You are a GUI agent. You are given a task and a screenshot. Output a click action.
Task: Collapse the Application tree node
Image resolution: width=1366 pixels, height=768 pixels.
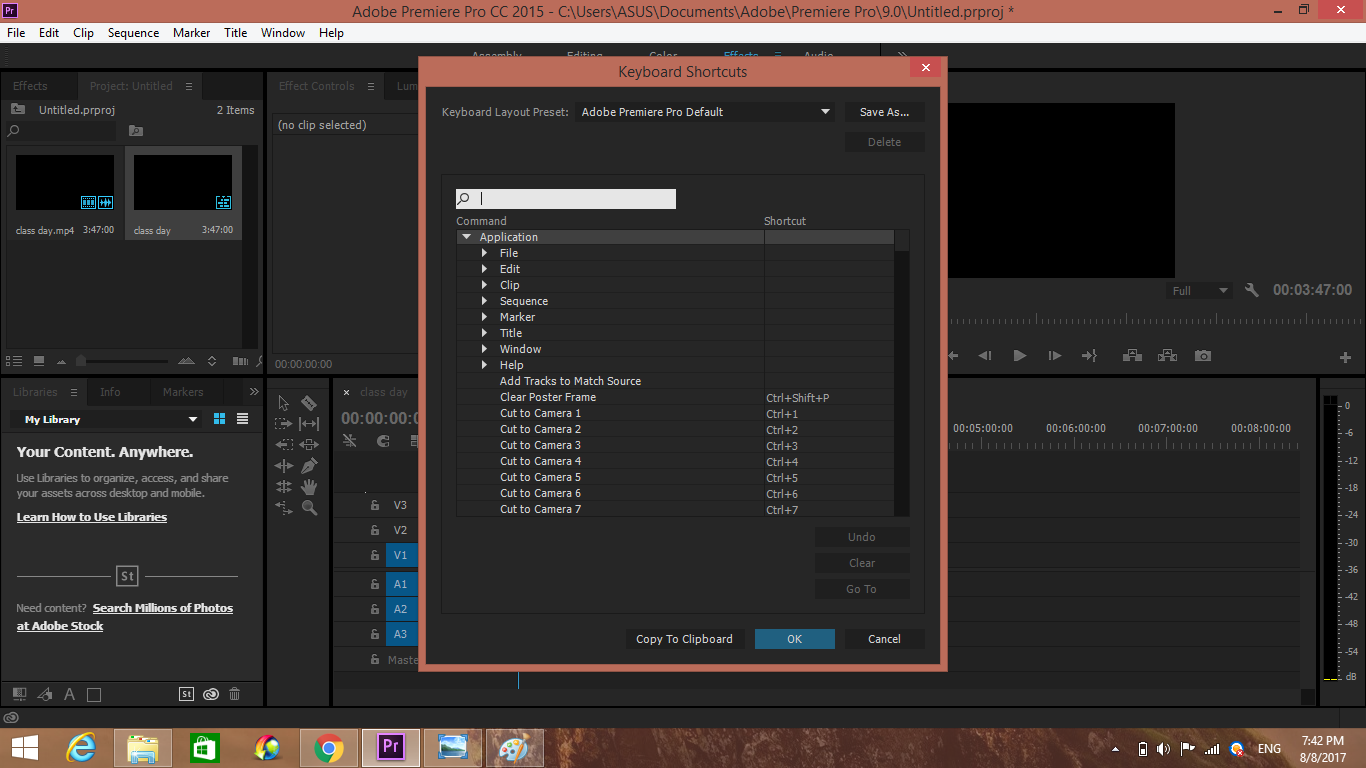point(466,237)
